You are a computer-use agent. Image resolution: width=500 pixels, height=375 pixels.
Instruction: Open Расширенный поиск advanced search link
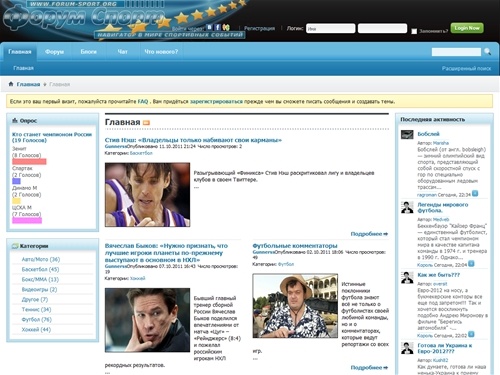click(x=466, y=68)
